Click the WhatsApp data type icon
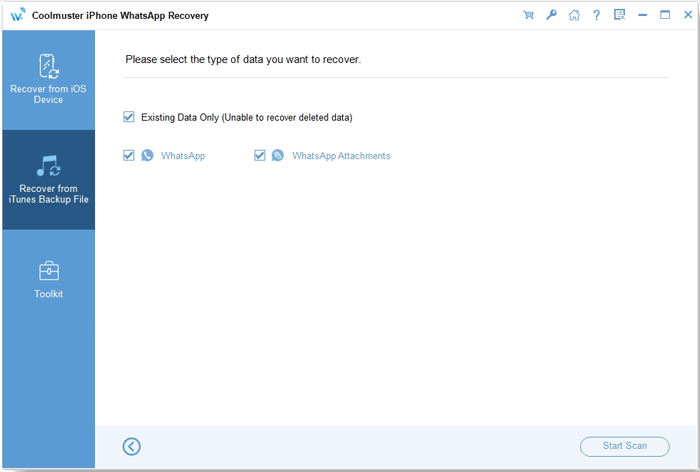The image size is (700, 472). click(147, 155)
